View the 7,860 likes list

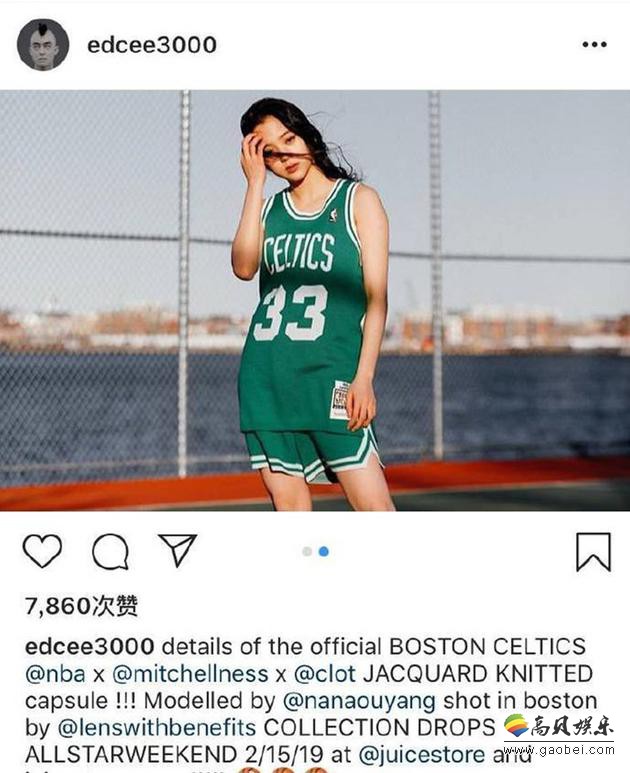point(81,606)
